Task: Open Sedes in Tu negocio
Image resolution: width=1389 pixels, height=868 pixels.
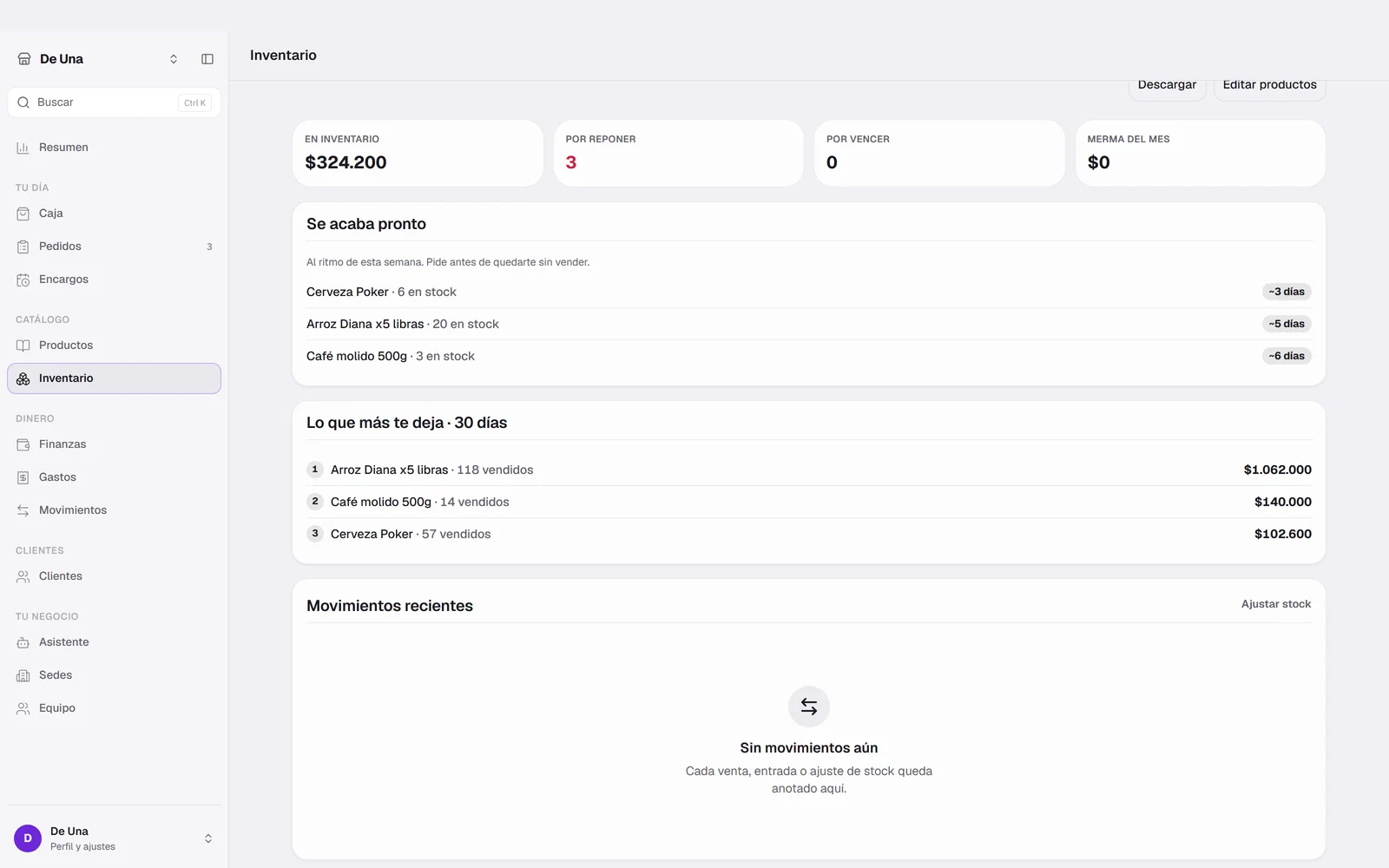Action: point(114,675)
